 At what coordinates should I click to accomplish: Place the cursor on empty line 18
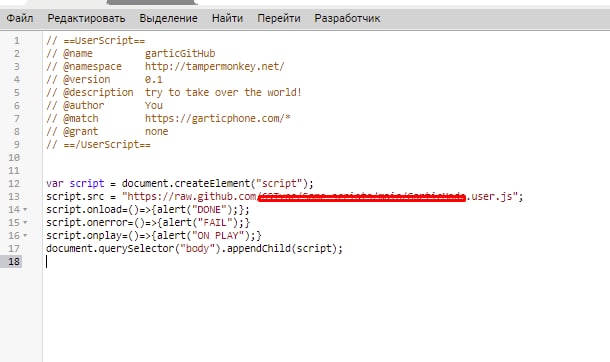[x=326, y=261]
